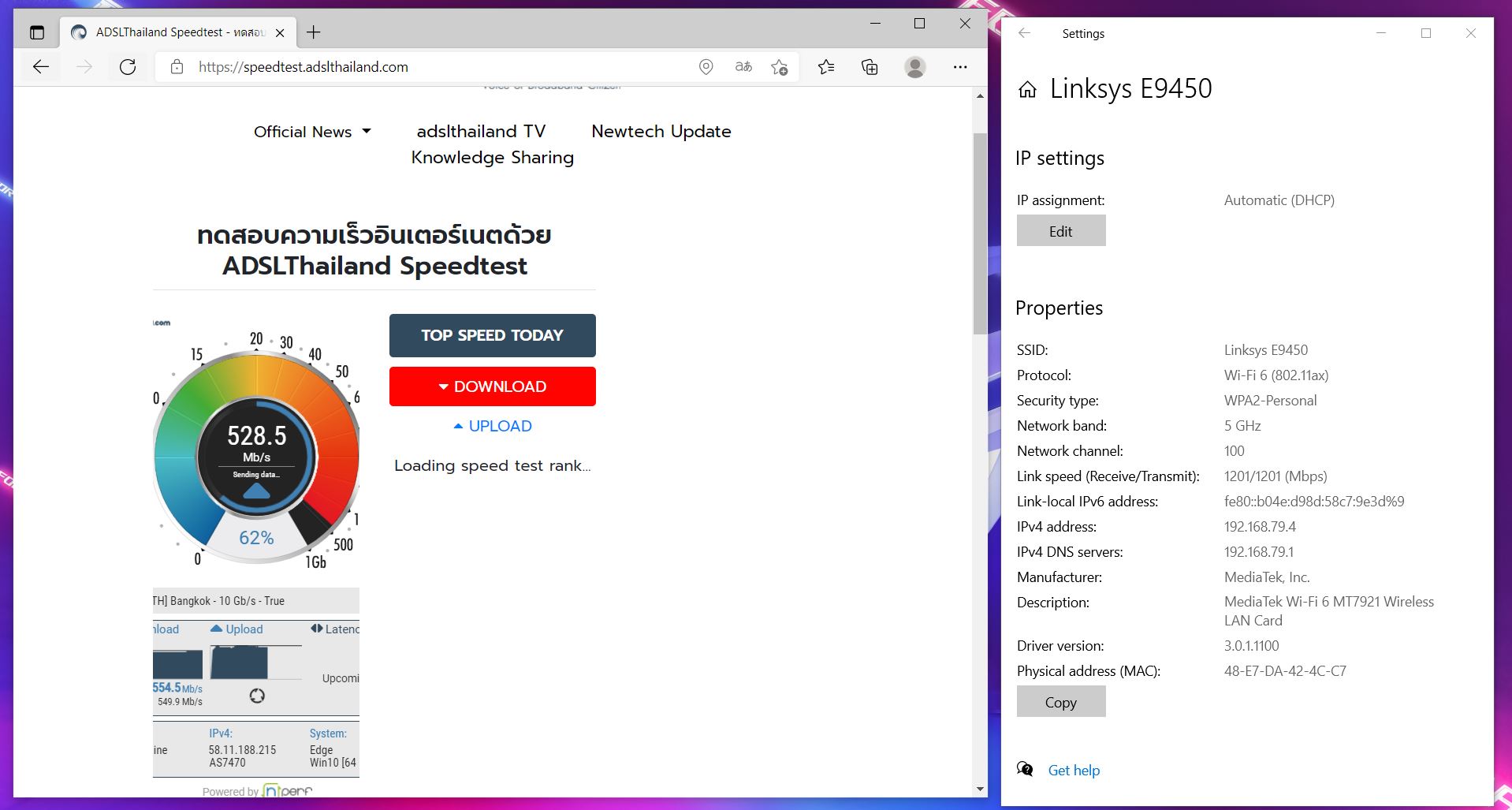This screenshot has width=1512, height=810.
Task: Open Newtech Update menu item
Action: tap(661, 132)
